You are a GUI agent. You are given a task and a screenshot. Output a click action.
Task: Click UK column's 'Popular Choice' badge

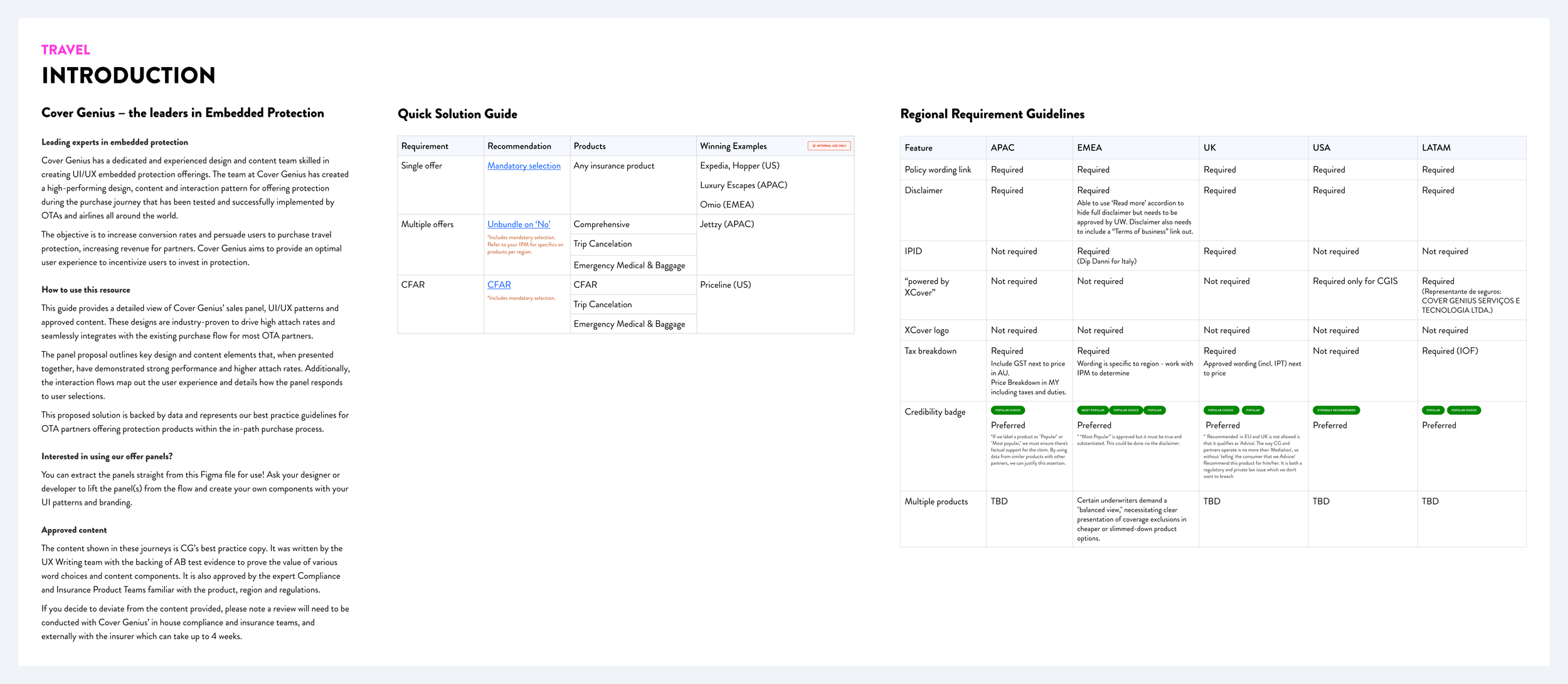coord(1221,411)
